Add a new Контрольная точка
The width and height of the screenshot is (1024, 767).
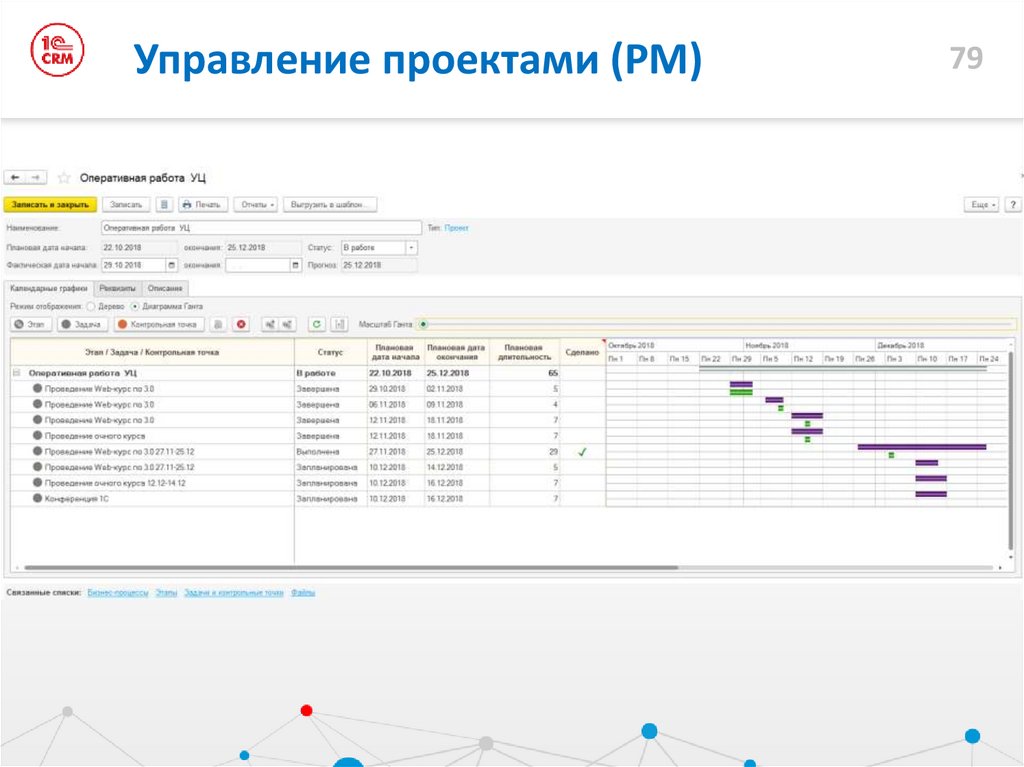(159, 324)
